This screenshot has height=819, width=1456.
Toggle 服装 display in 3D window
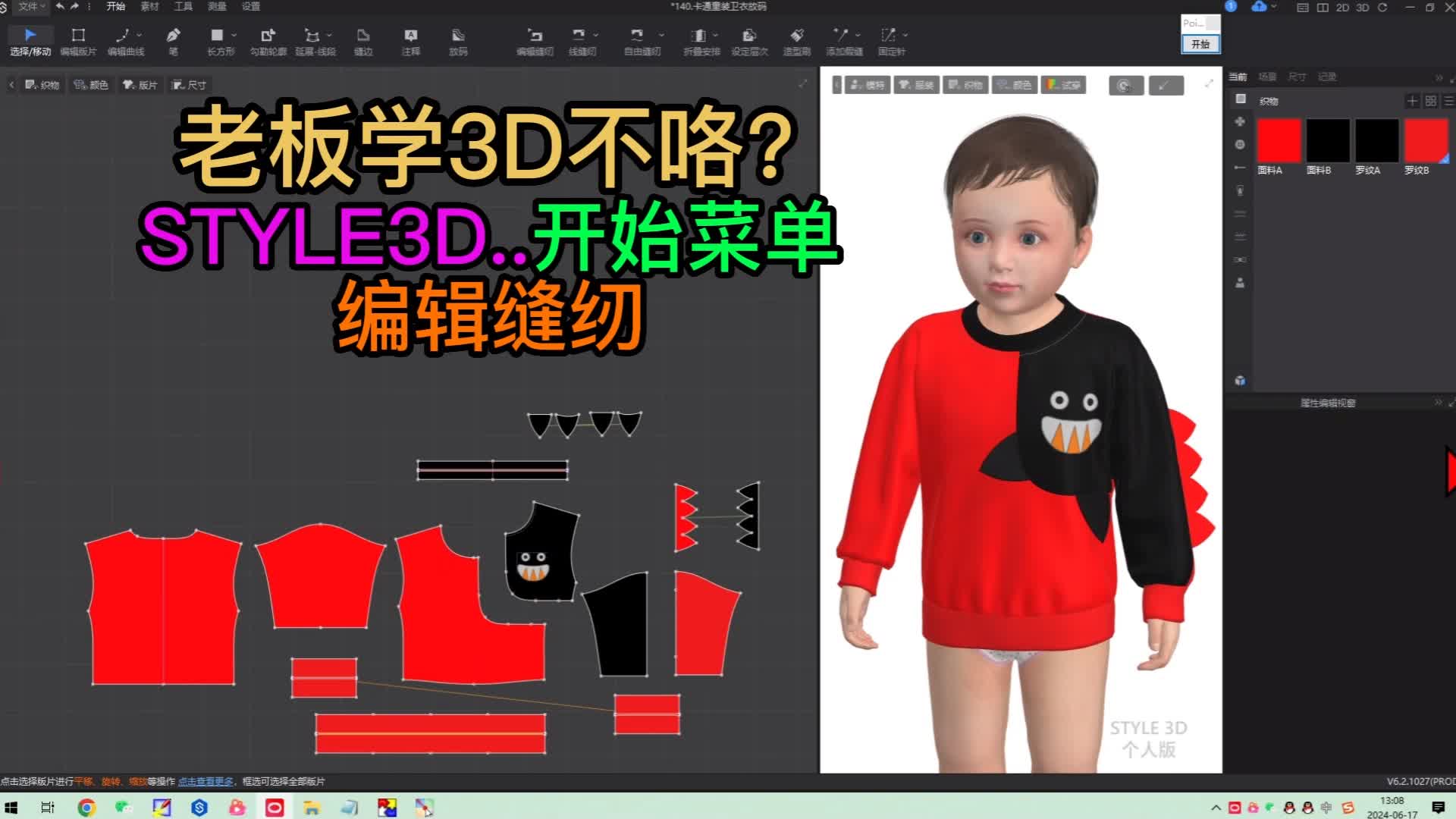916,85
